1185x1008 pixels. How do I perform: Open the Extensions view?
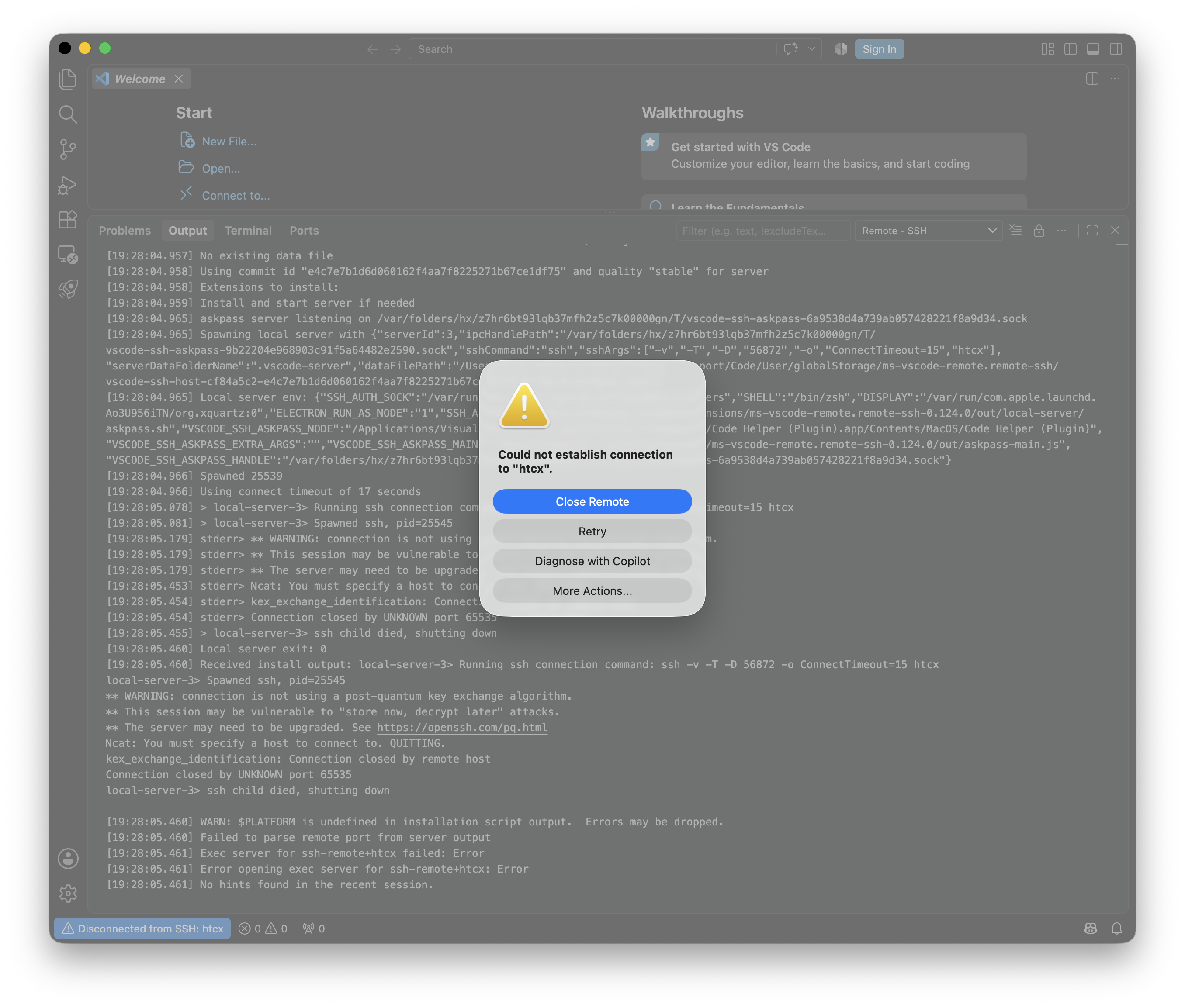click(x=67, y=220)
